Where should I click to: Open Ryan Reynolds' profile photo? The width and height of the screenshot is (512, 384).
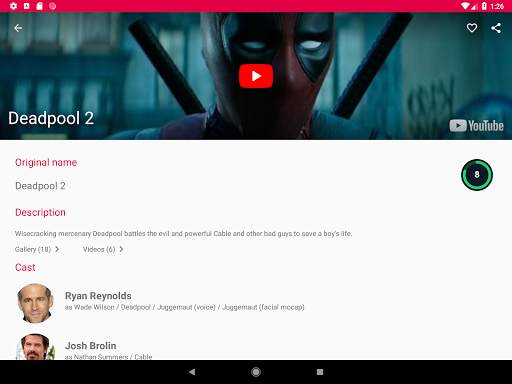(x=35, y=303)
